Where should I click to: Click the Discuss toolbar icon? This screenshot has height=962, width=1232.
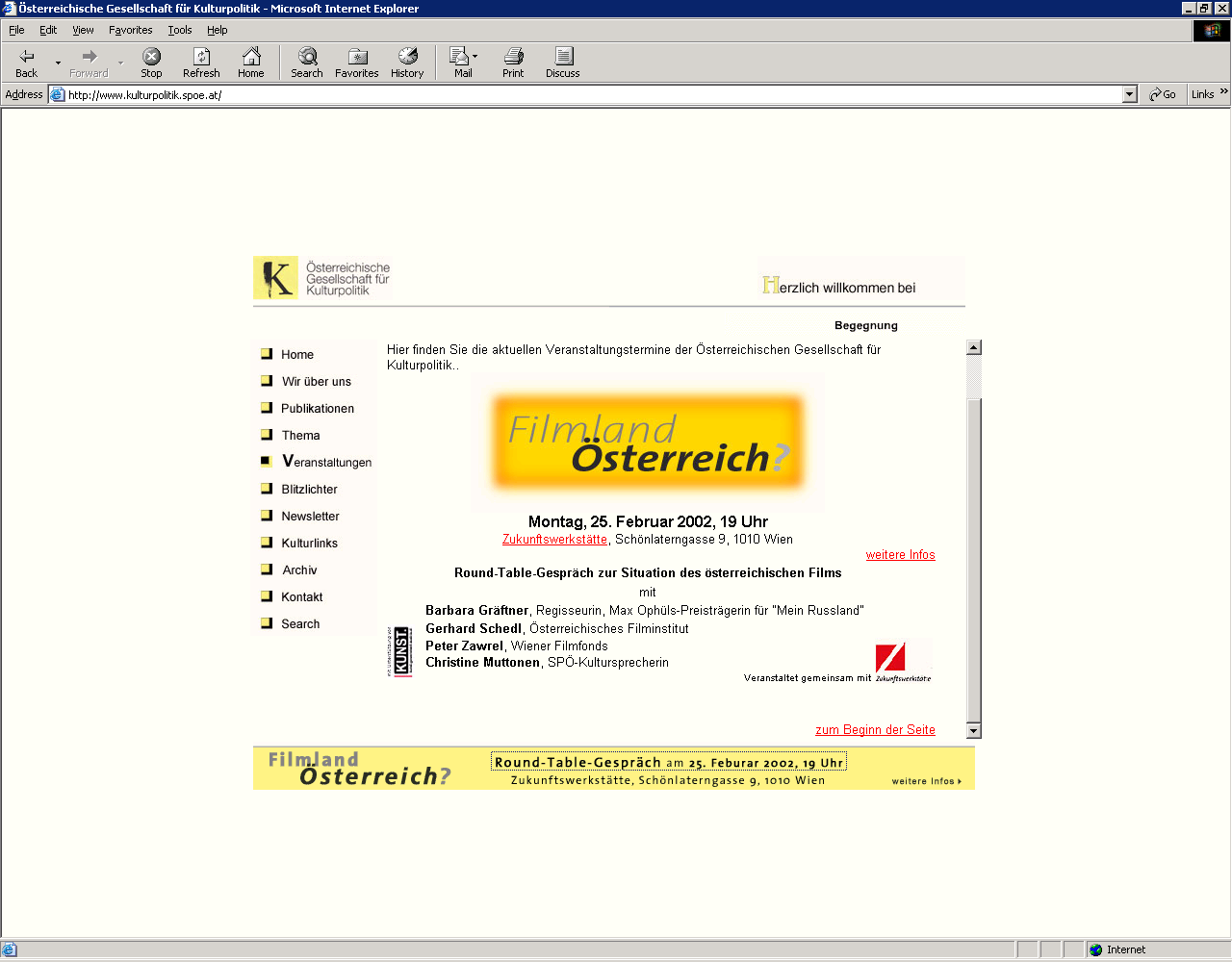563,57
